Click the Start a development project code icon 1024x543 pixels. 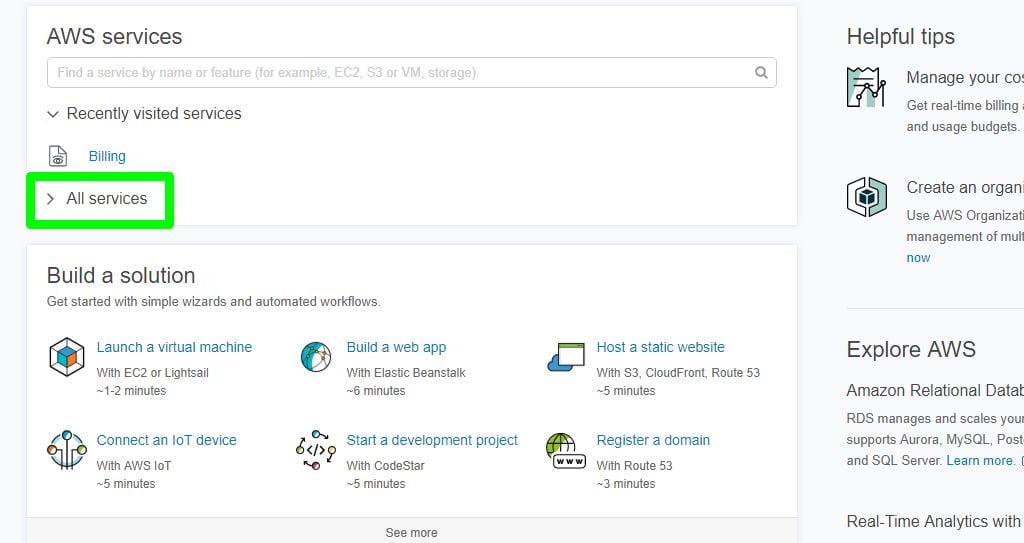tap(316, 450)
